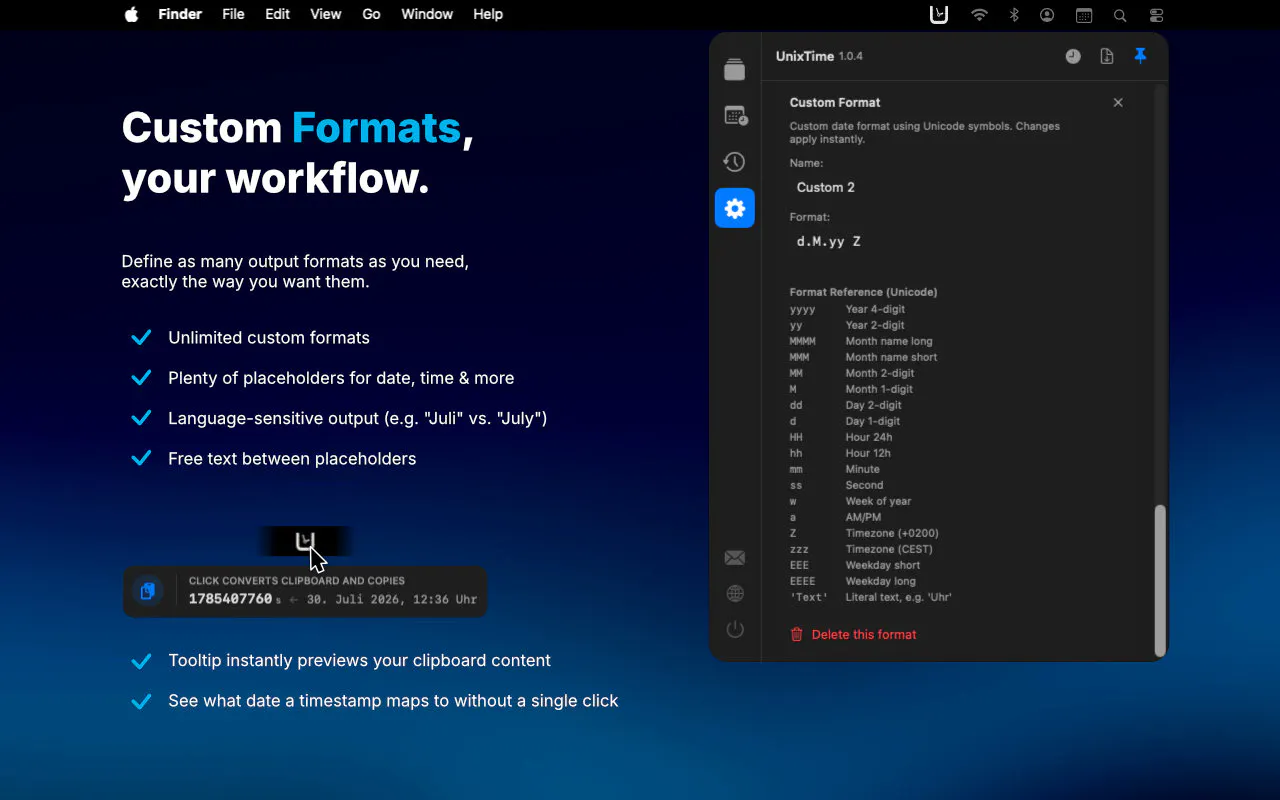Open Control Center icon in menu bar

1157,14
